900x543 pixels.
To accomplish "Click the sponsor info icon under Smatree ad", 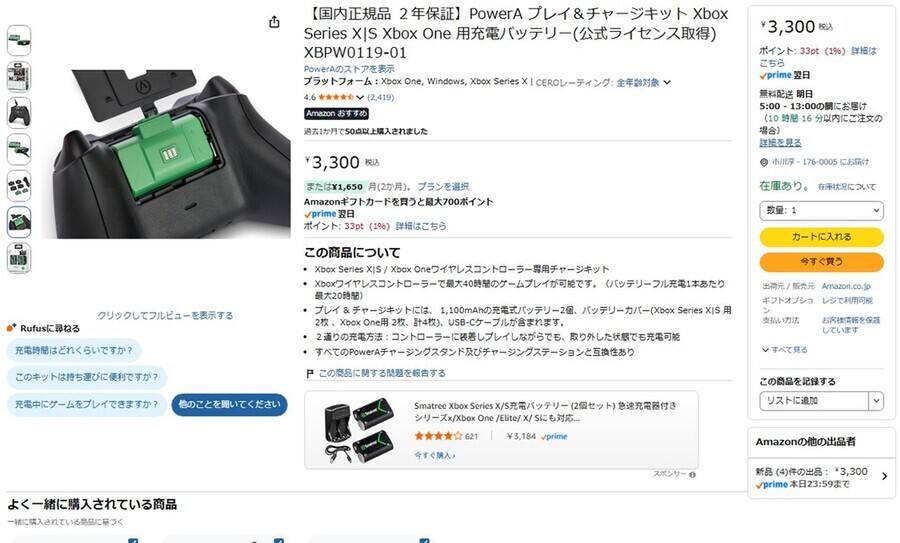I will pyautogui.click(x=692, y=475).
